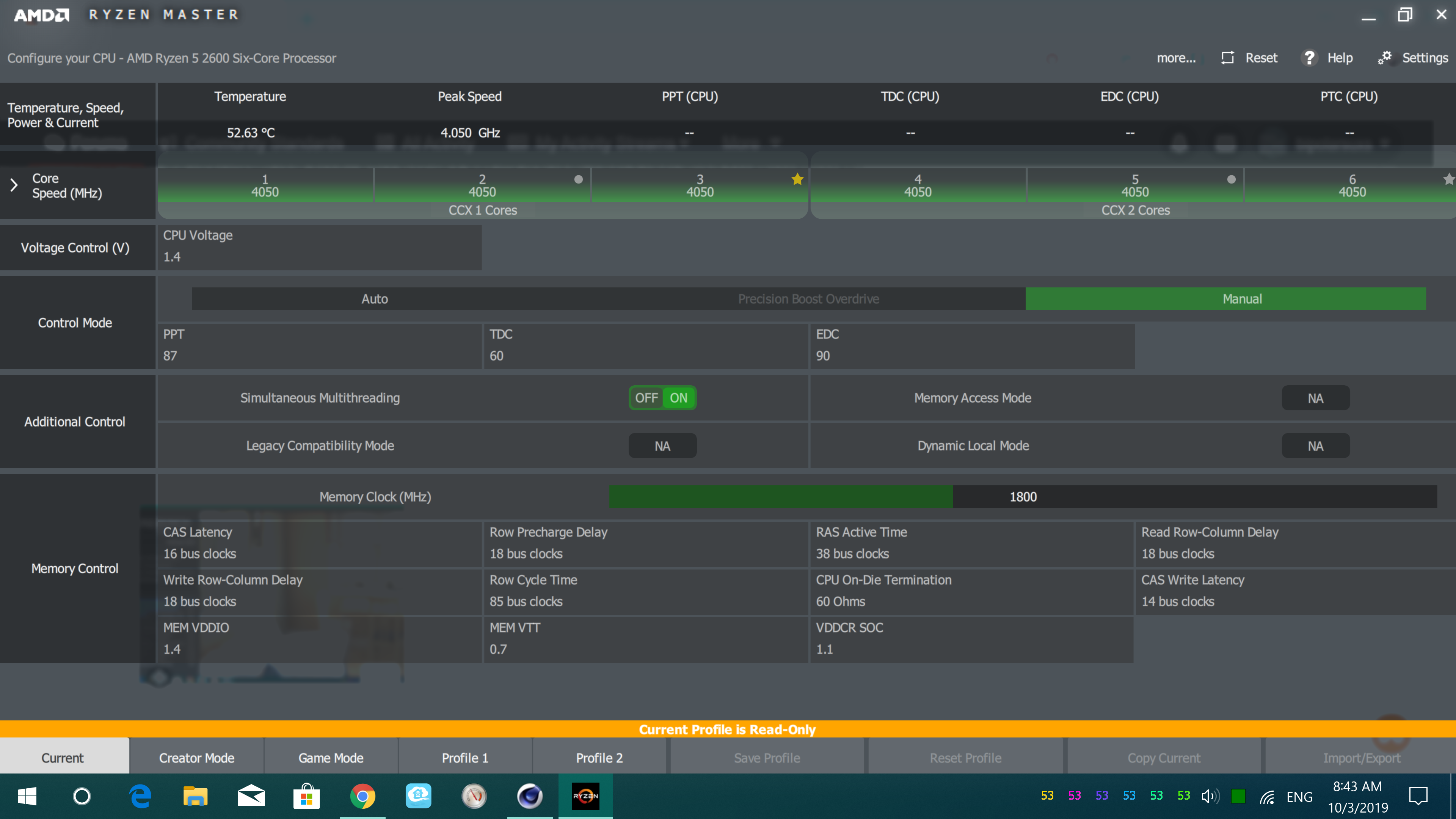Viewport: 1456px width, 819px height.
Task: Click VDDCR SOC 1.1 value
Action: coord(972,639)
